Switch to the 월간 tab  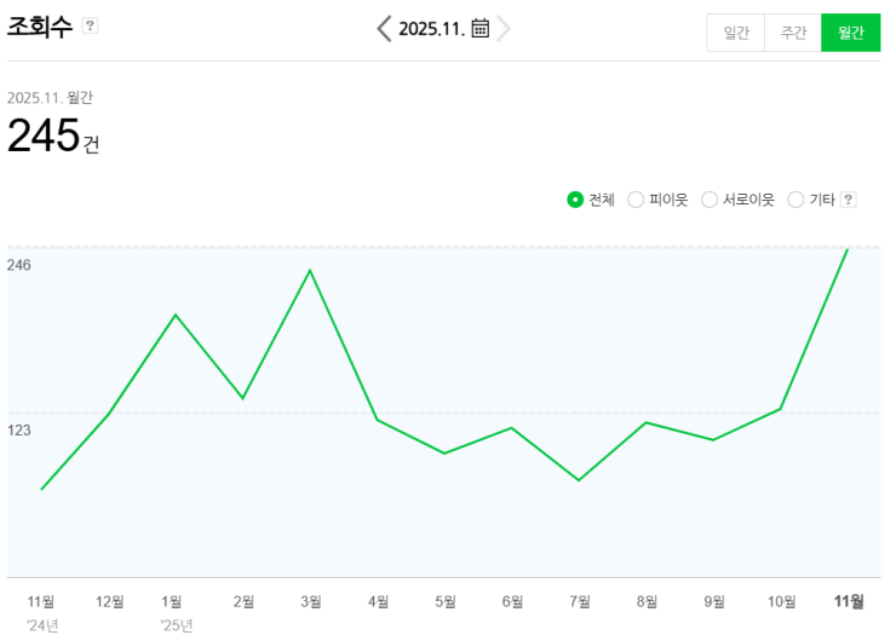pos(851,32)
